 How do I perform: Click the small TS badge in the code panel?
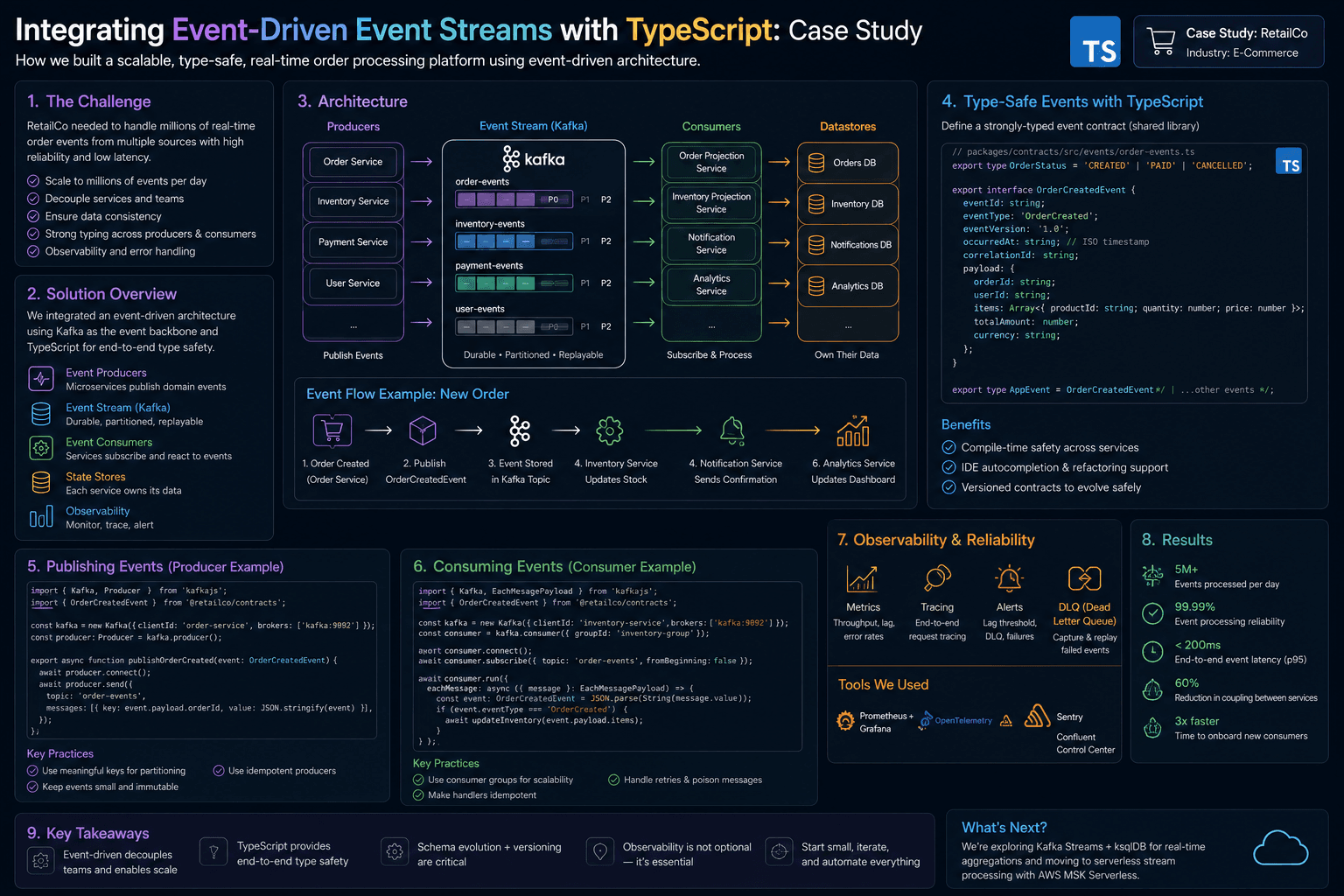click(1289, 162)
